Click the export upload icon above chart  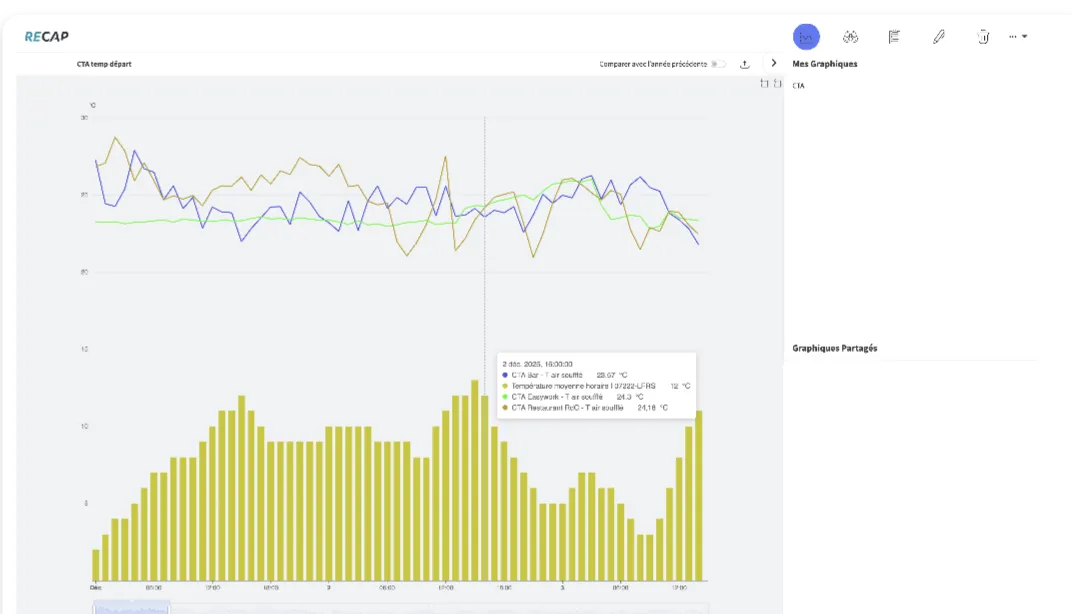click(x=745, y=64)
